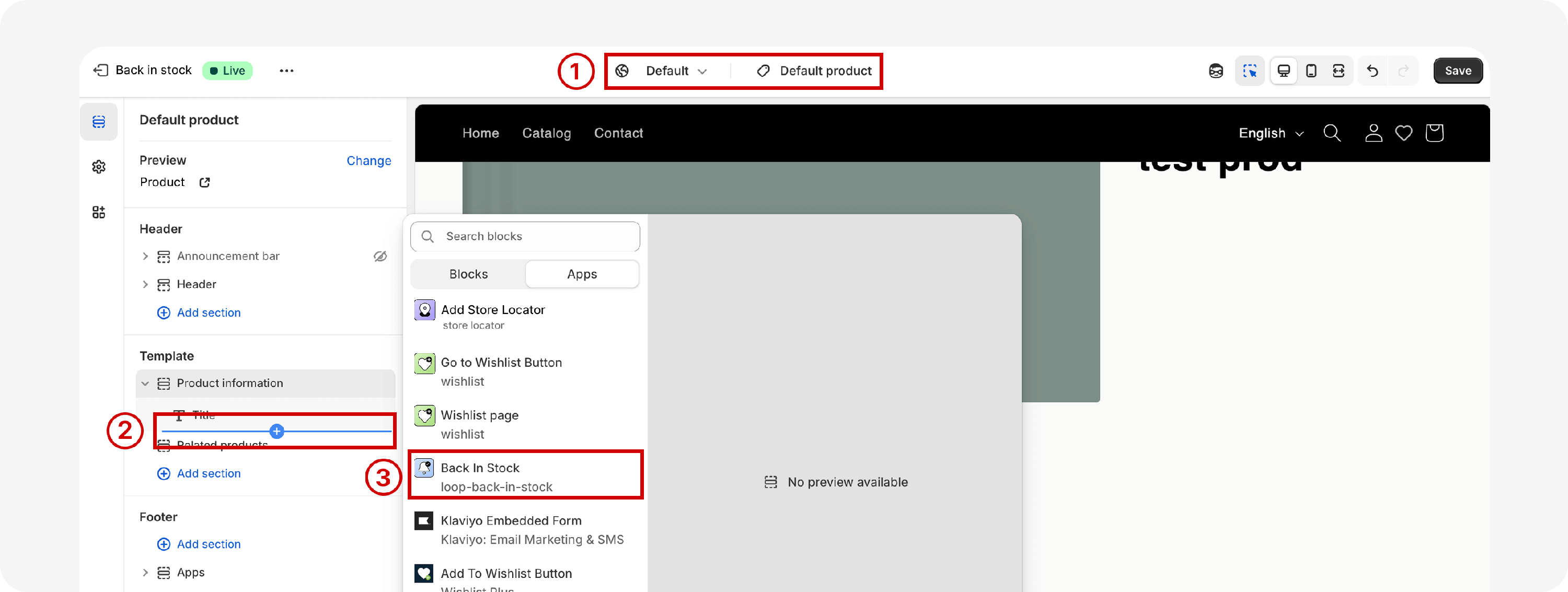The image size is (1568, 592).
Task: Collapse the Product information section
Action: pyautogui.click(x=145, y=384)
